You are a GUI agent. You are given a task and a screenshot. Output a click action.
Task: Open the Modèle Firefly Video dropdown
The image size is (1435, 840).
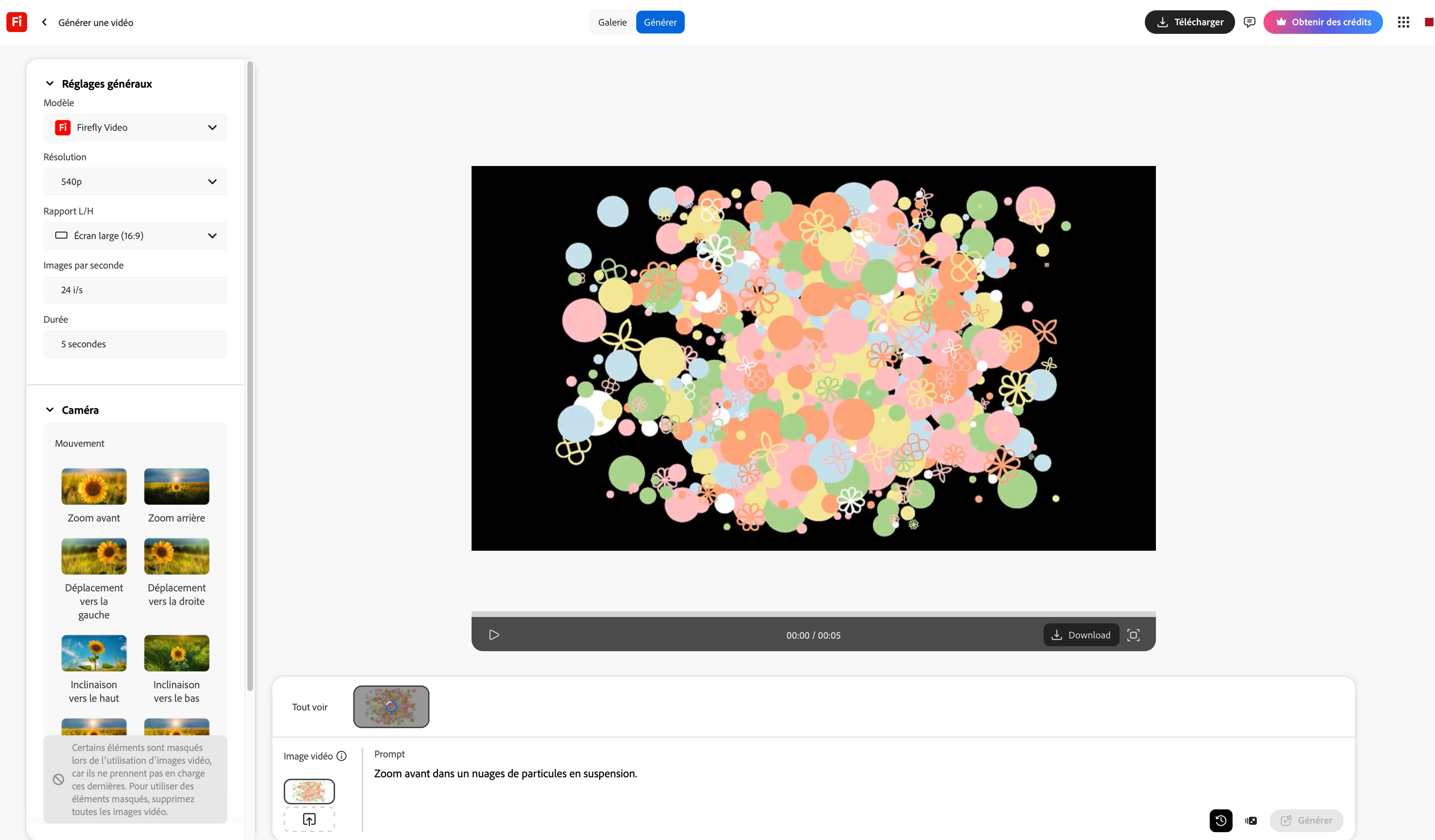pyautogui.click(x=135, y=128)
